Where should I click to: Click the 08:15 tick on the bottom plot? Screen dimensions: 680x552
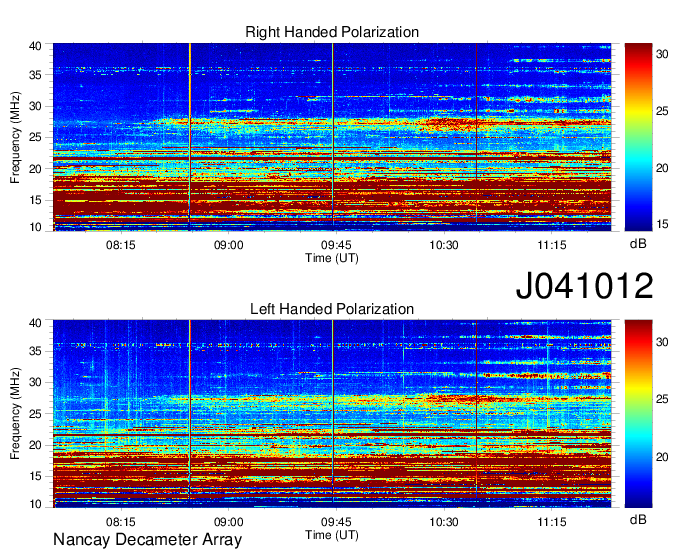coord(121,522)
